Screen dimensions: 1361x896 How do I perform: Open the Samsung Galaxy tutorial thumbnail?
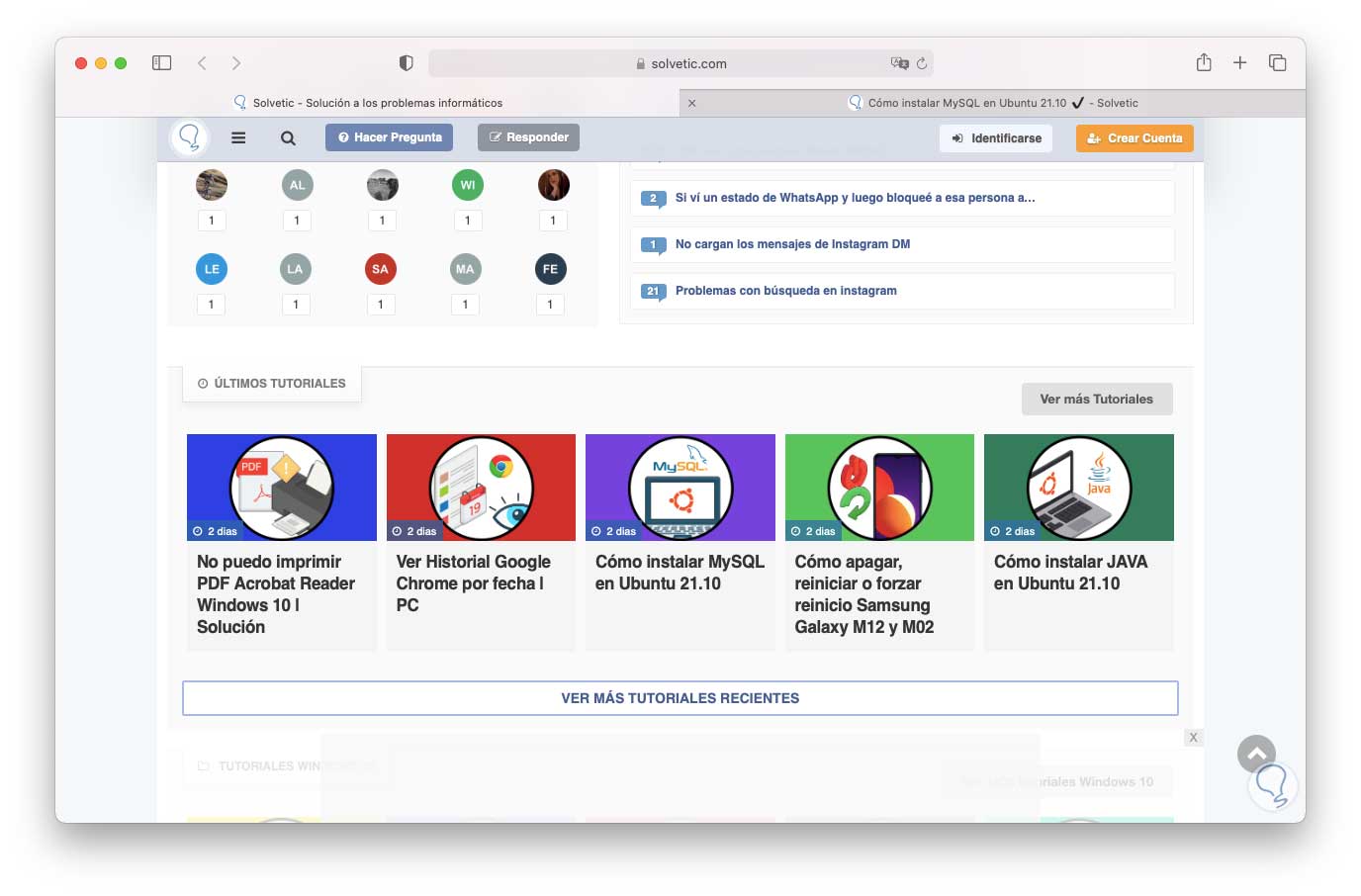pyautogui.click(x=879, y=488)
